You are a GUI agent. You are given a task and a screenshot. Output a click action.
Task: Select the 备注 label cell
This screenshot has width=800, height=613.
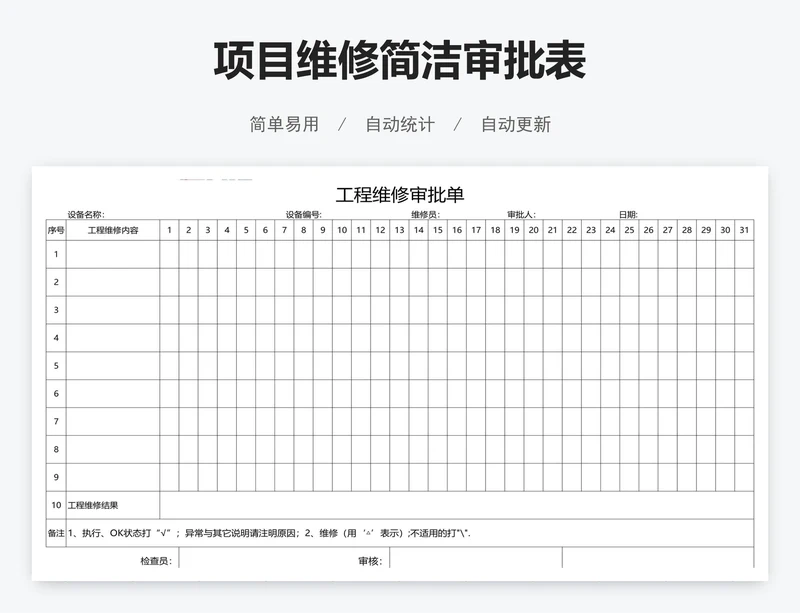coord(56,533)
